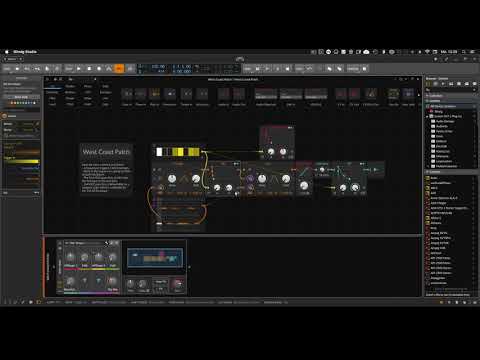Click the cloud icon in the menu bar
The image size is (480, 360).
click(366, 52)
